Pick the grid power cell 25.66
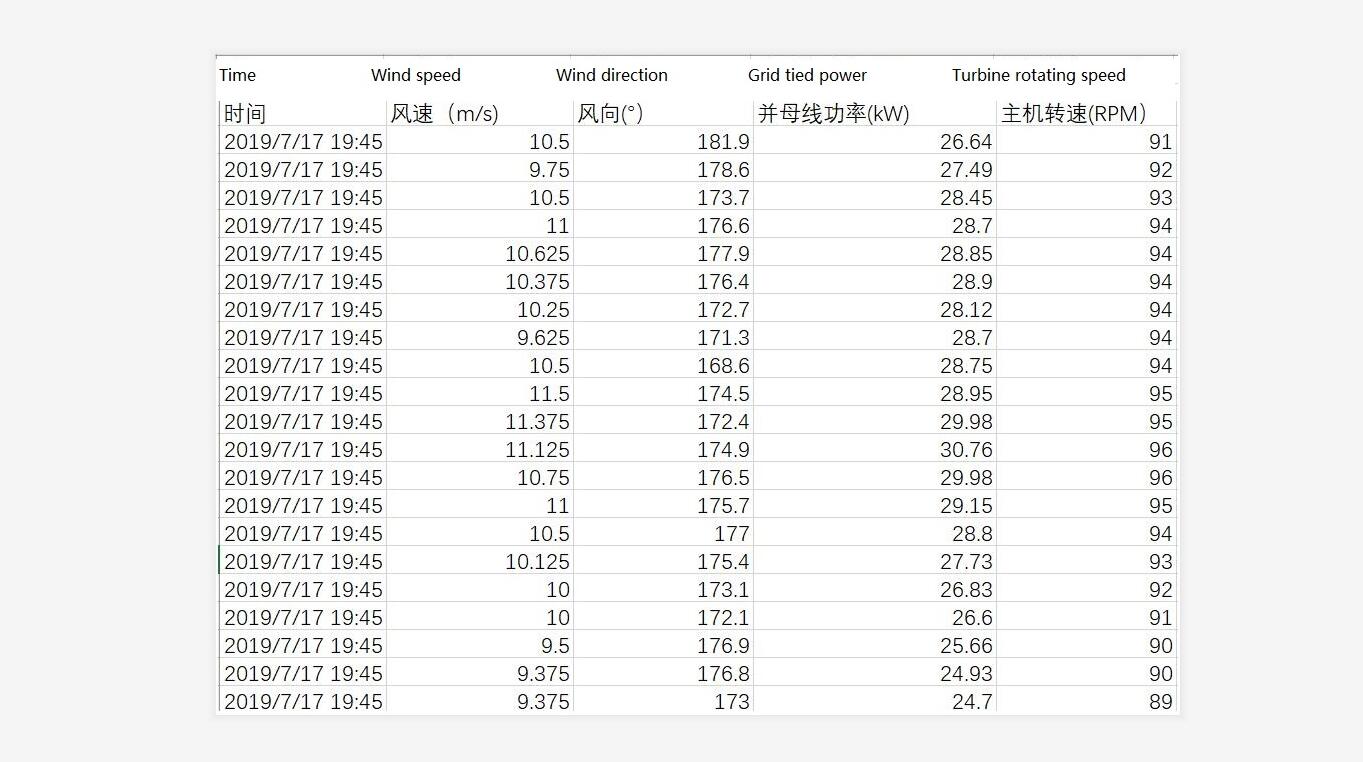The height and width of the screenshot is (762, 1363). coord(874,646)
